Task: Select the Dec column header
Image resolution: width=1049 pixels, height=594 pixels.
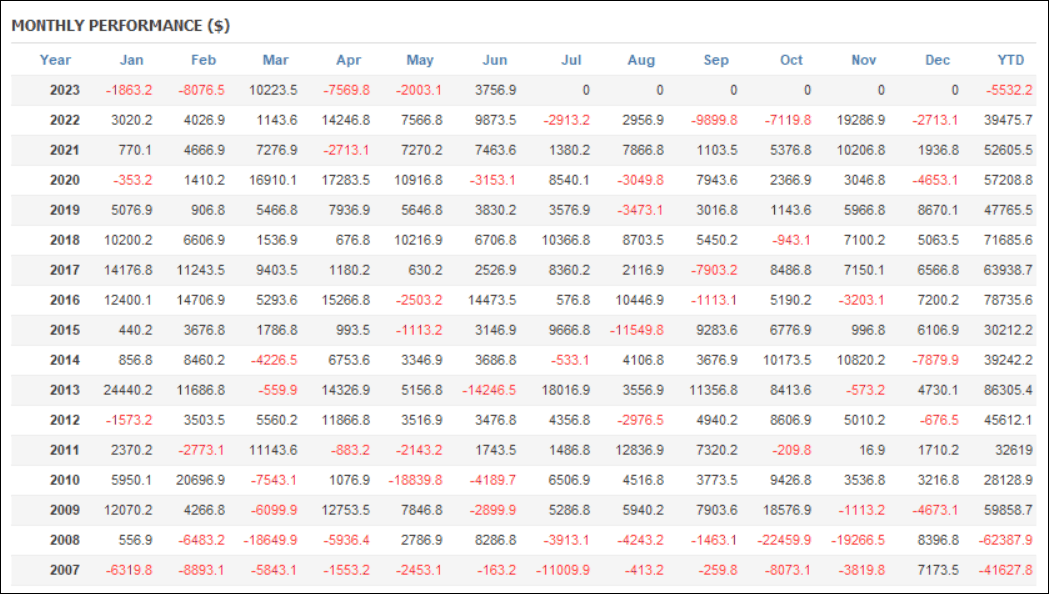Action: (x=937, y=60)
